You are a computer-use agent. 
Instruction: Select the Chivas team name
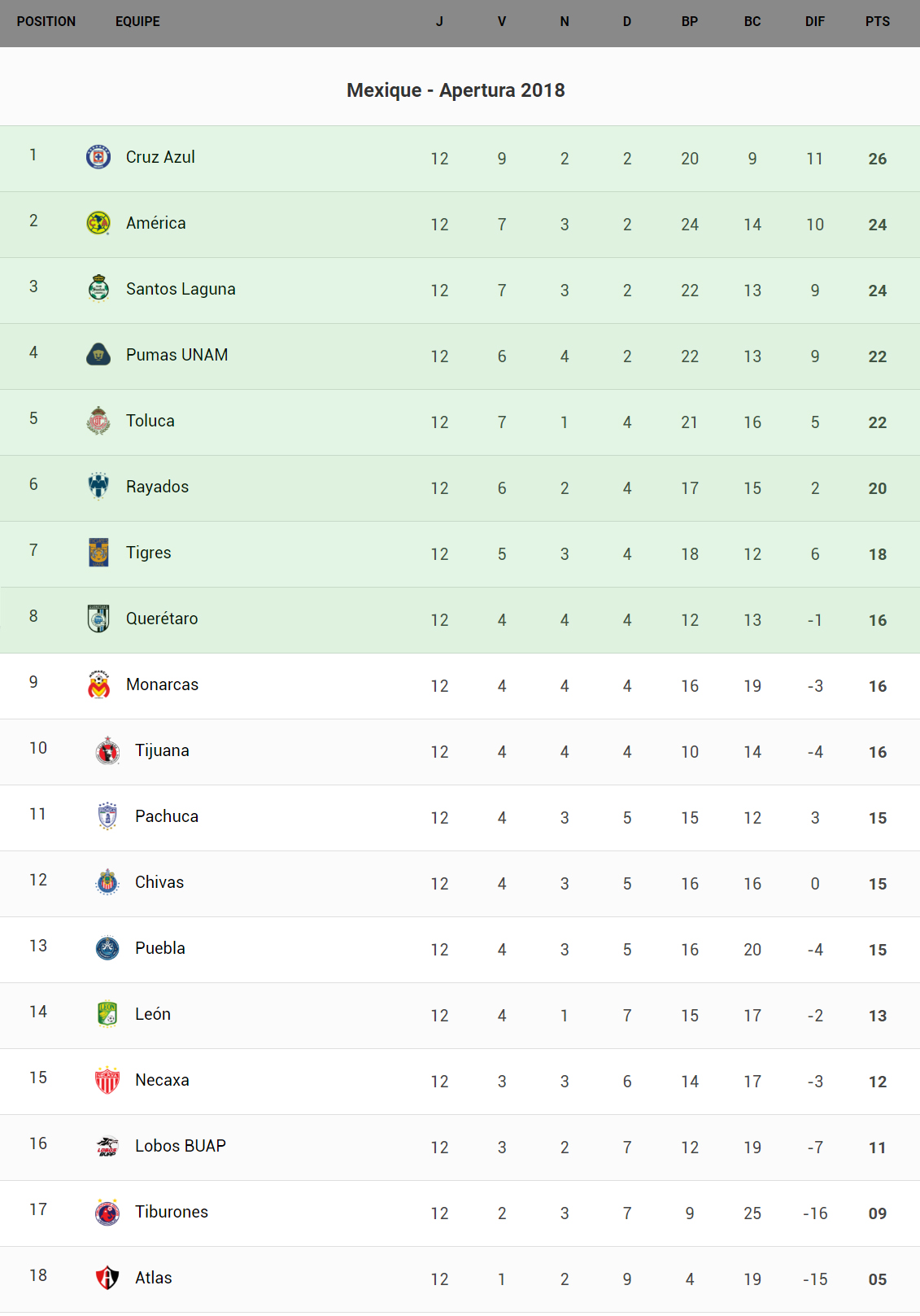tap(159, 882)
